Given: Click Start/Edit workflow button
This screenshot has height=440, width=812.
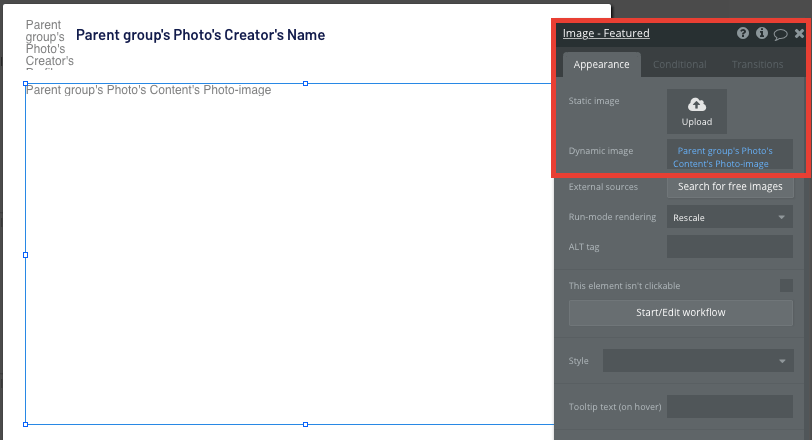Looking at the screenshot, I should point(680,313).
